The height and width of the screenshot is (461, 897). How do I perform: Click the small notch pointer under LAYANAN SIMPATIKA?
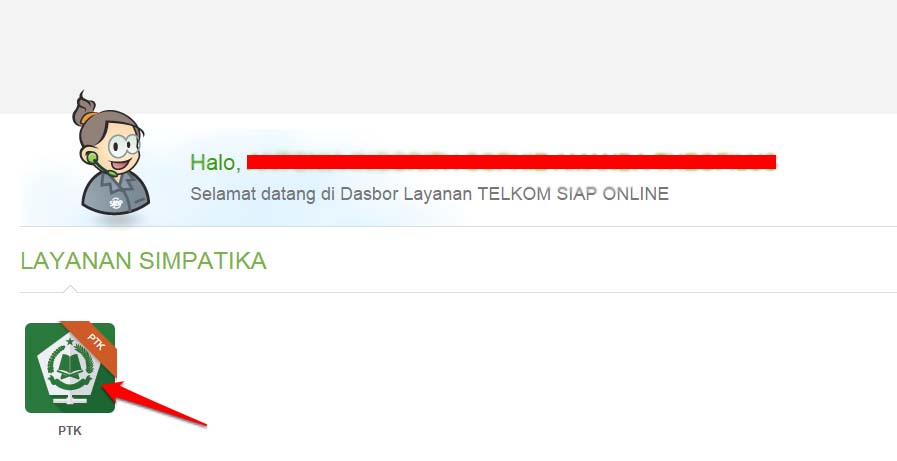point(70,288)
